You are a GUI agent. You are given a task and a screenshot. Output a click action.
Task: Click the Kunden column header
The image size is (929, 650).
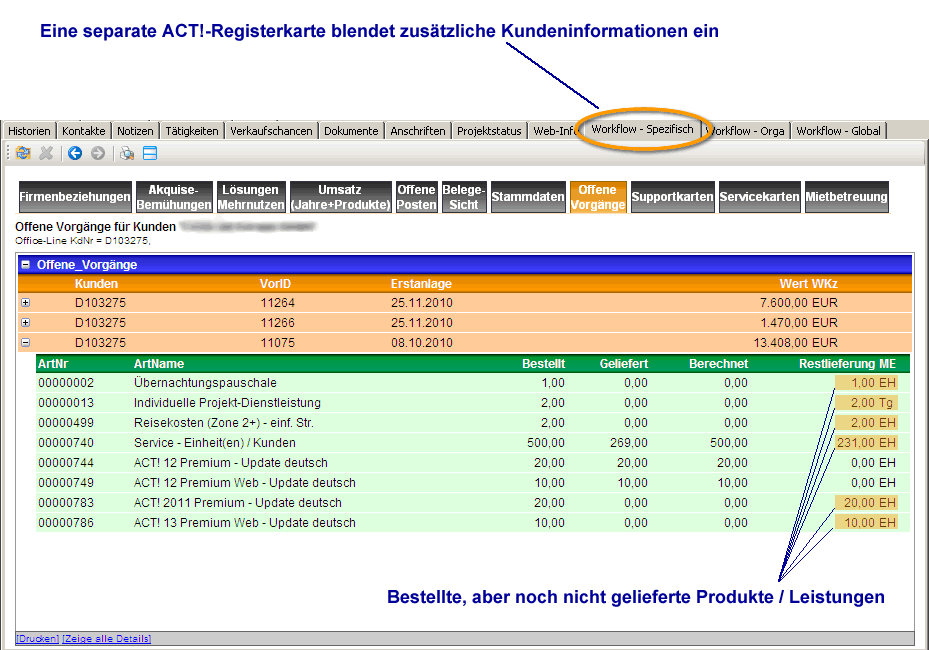(x=96, y=284)
